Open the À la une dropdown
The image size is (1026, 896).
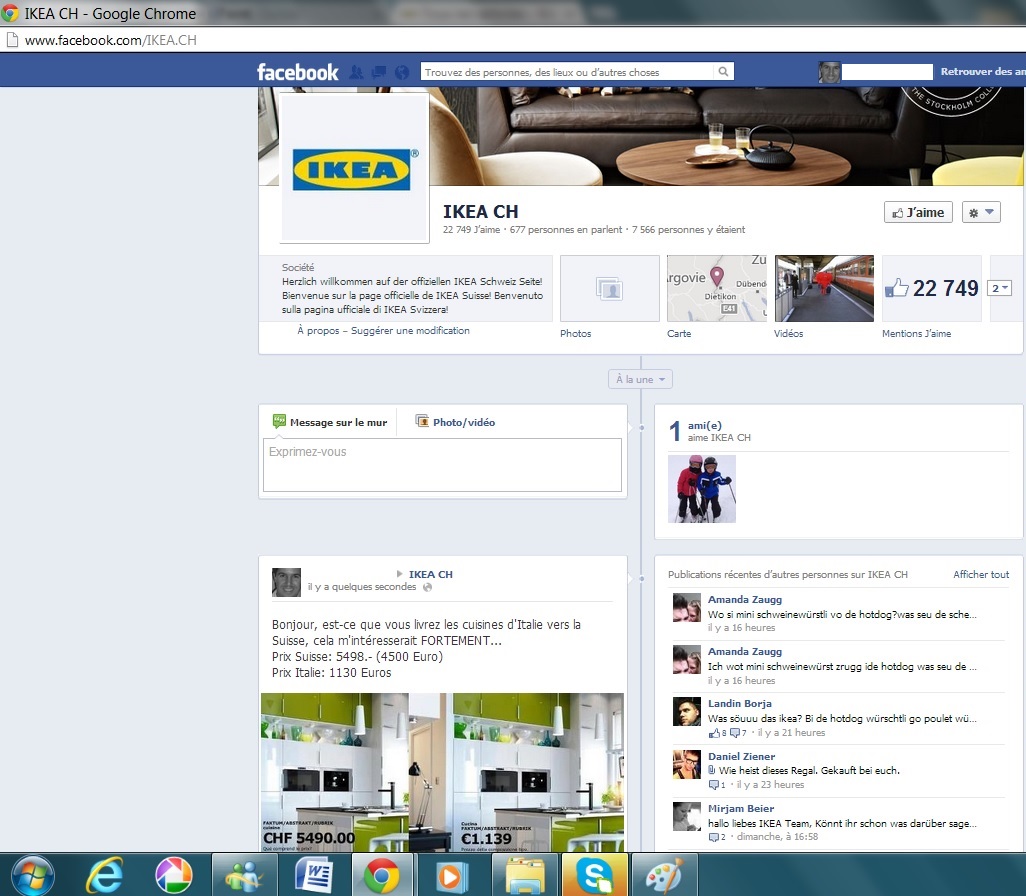tap(640, 379)
